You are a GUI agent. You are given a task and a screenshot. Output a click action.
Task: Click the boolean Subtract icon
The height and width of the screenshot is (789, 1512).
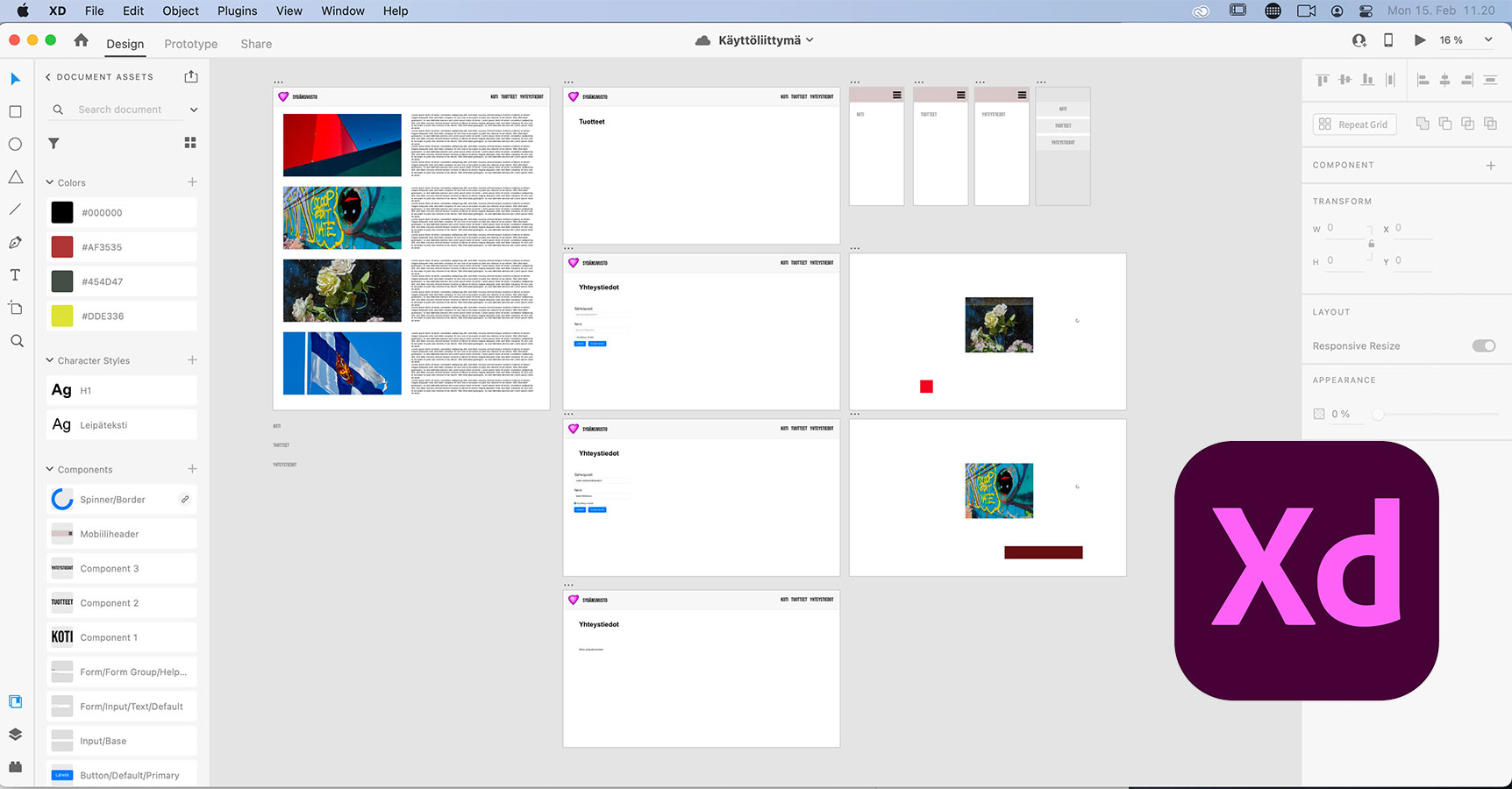click(1445, 124)
